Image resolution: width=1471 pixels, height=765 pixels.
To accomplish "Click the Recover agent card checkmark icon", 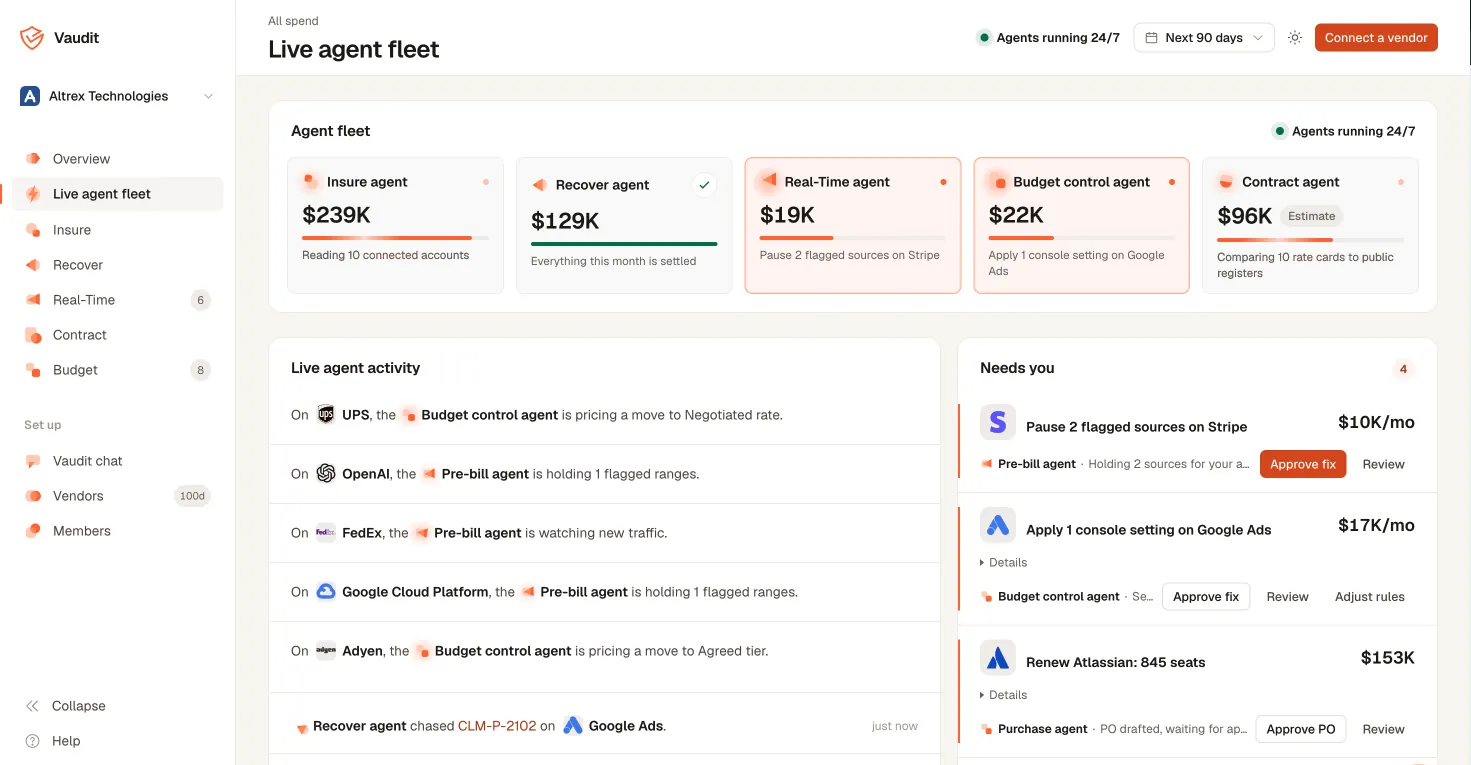I will [705, 185].
